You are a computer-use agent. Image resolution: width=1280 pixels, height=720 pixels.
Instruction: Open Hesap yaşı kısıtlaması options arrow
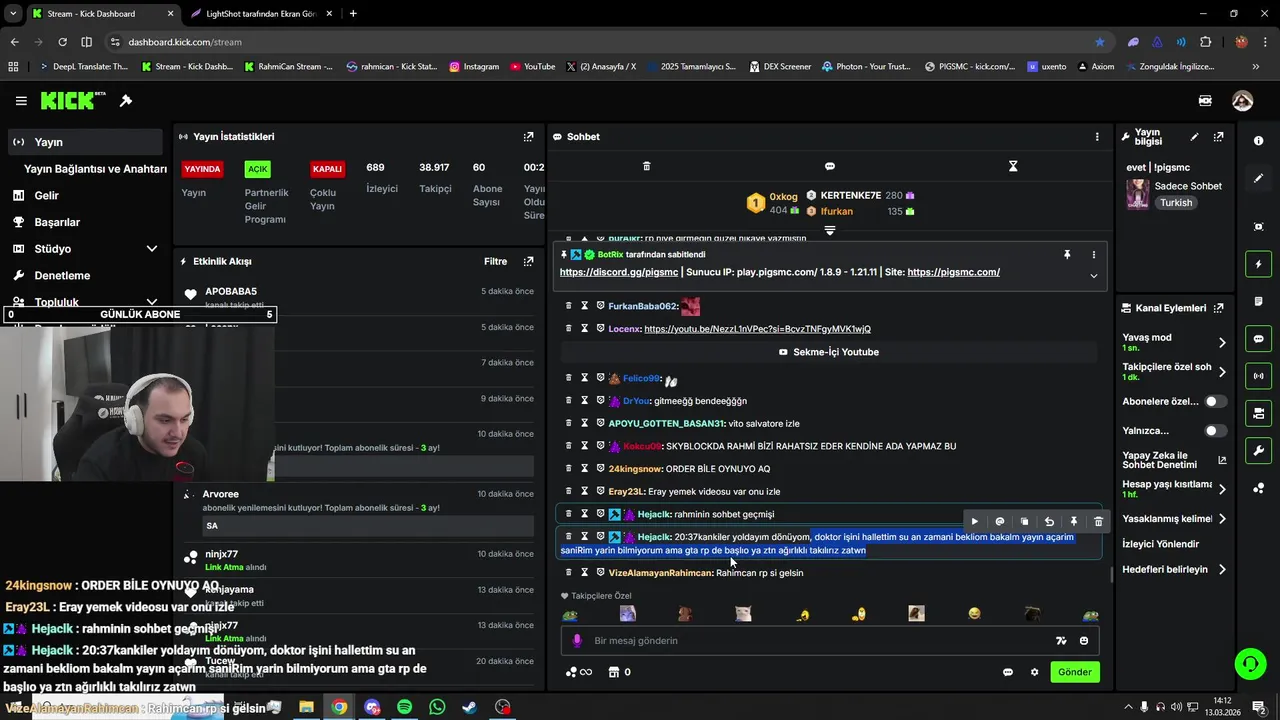[x=1222, y=489]
